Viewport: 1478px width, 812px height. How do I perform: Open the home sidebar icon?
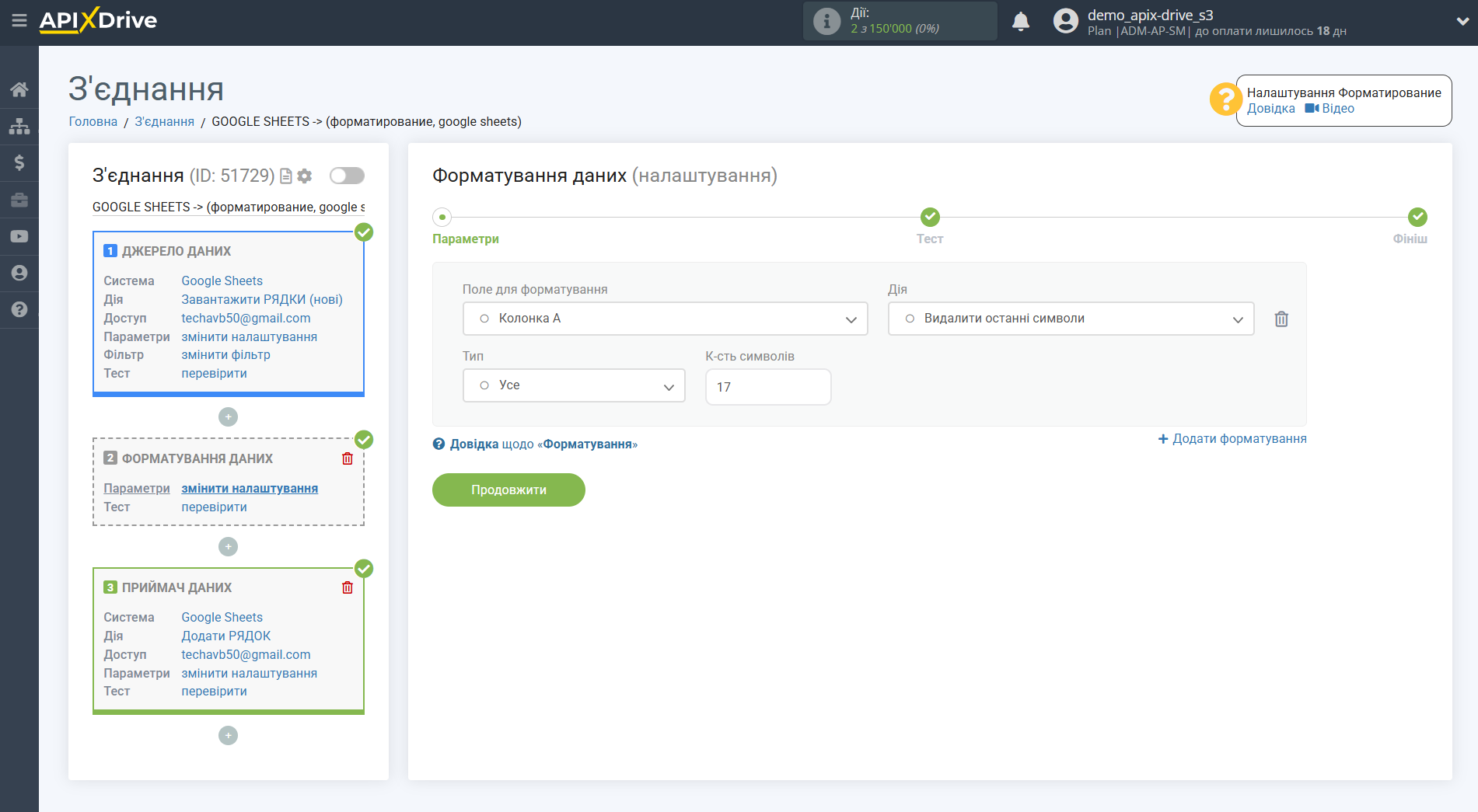(19, 89)
